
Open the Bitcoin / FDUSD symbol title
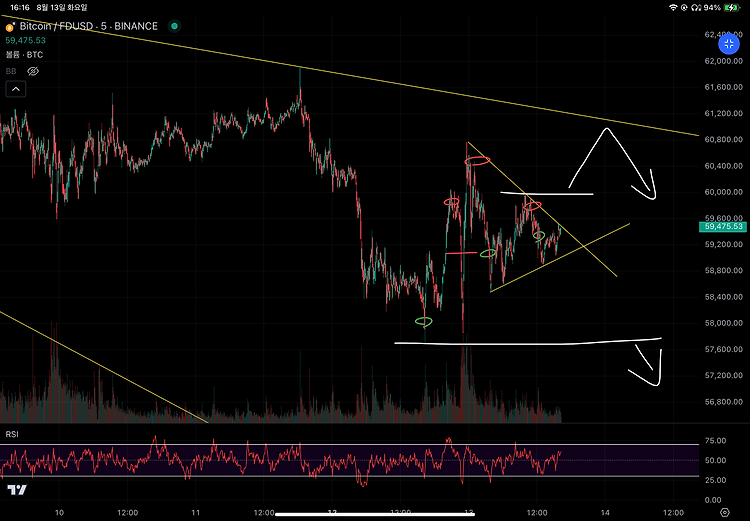[88, 26]
